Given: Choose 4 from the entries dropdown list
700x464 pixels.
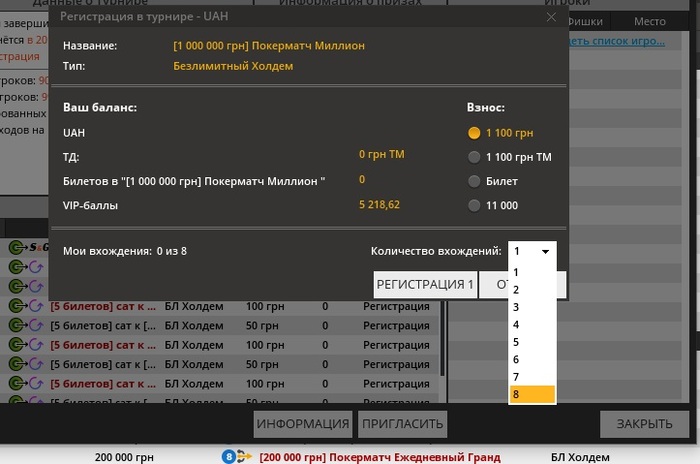Looking at the screenshot, I should pyautogui.click(x=532, y=325).
